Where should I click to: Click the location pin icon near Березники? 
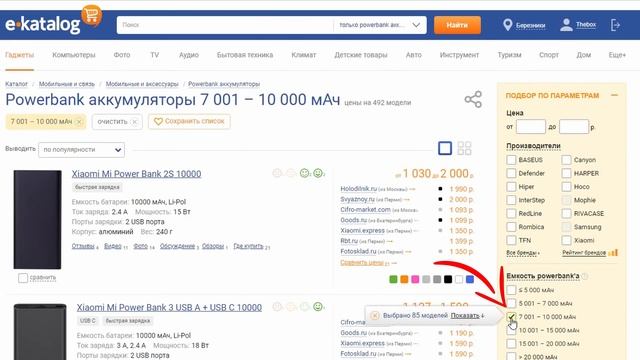(507, 25)
